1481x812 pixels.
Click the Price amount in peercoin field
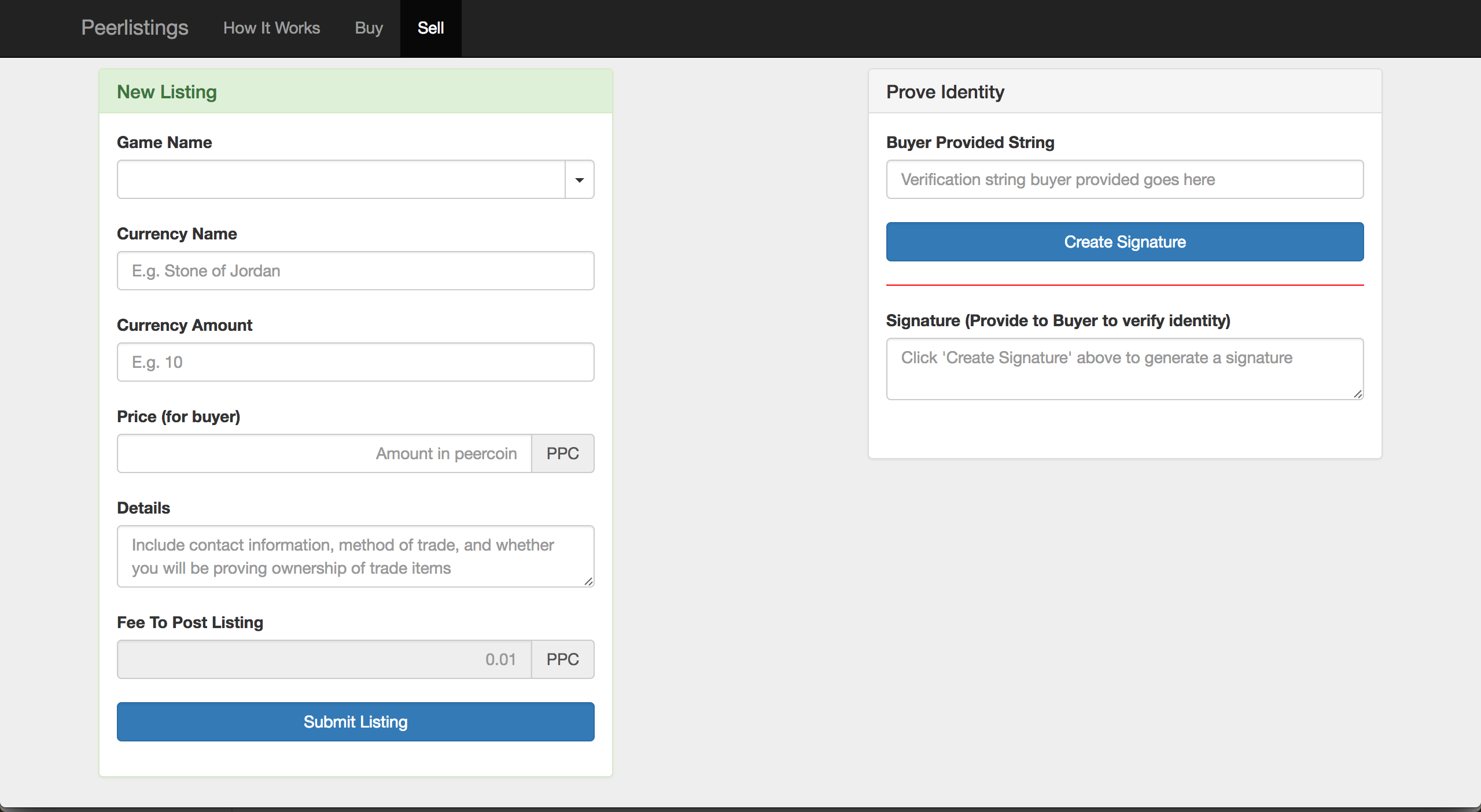(324, 453)
